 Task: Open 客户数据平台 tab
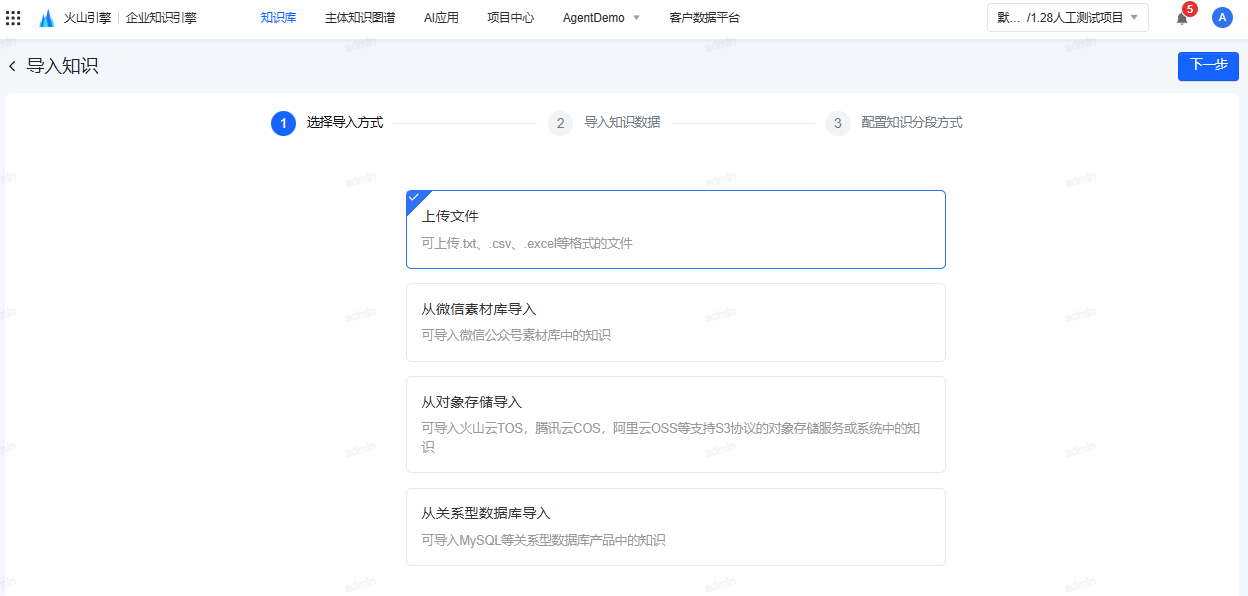705,18
